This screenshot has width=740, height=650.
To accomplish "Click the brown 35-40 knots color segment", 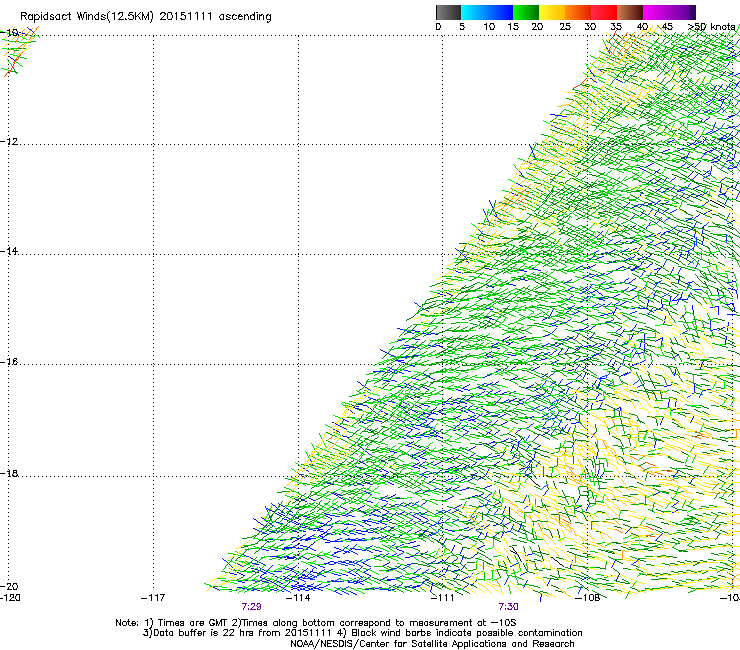I will (630, 12).
